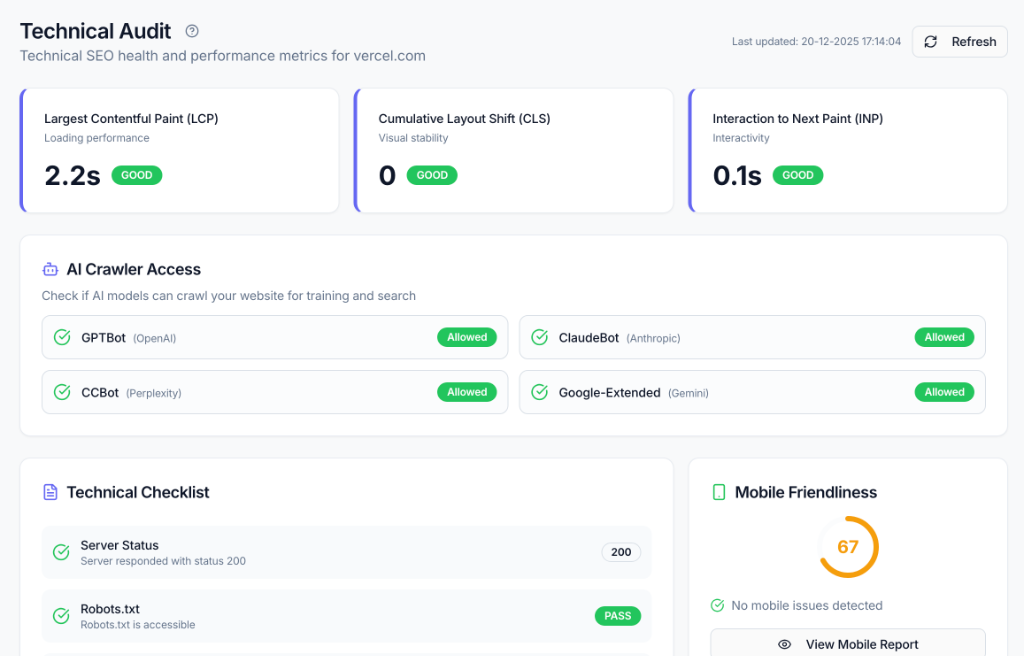
Task: Select the Cumulative Layout Shift metric card
Action: [x=513, y=150]
